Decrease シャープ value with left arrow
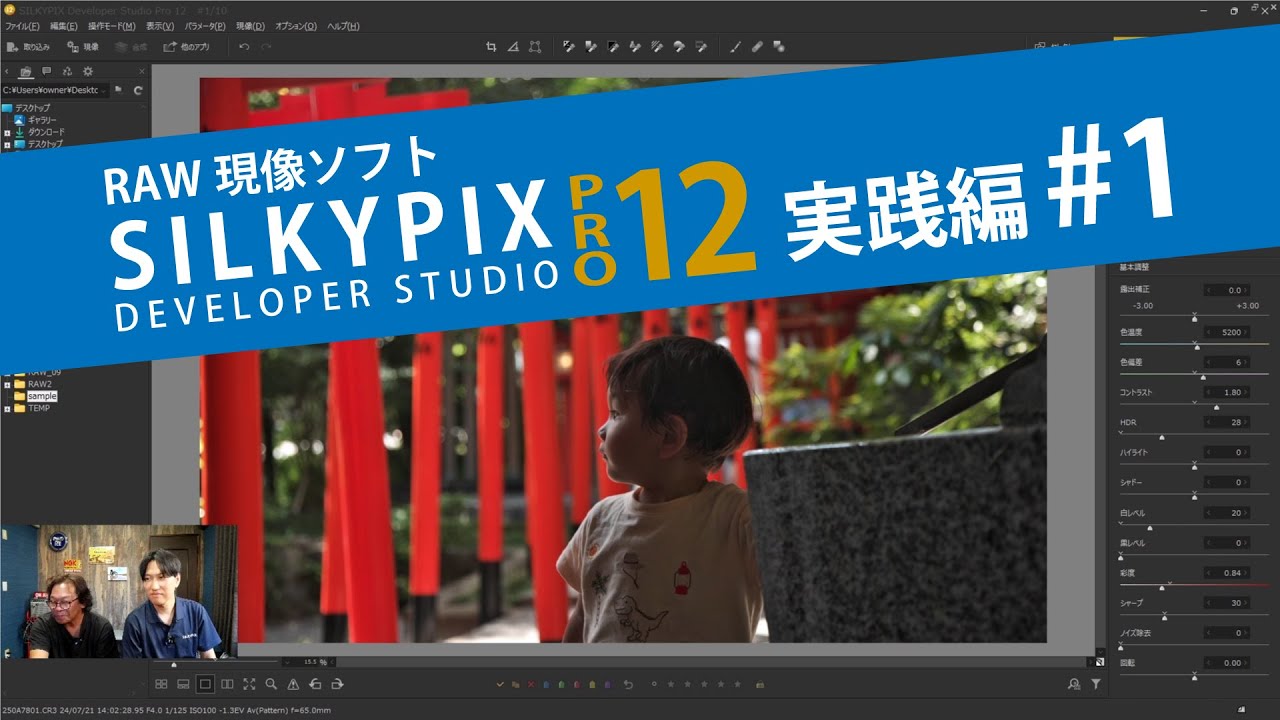 click(1207, 603)
